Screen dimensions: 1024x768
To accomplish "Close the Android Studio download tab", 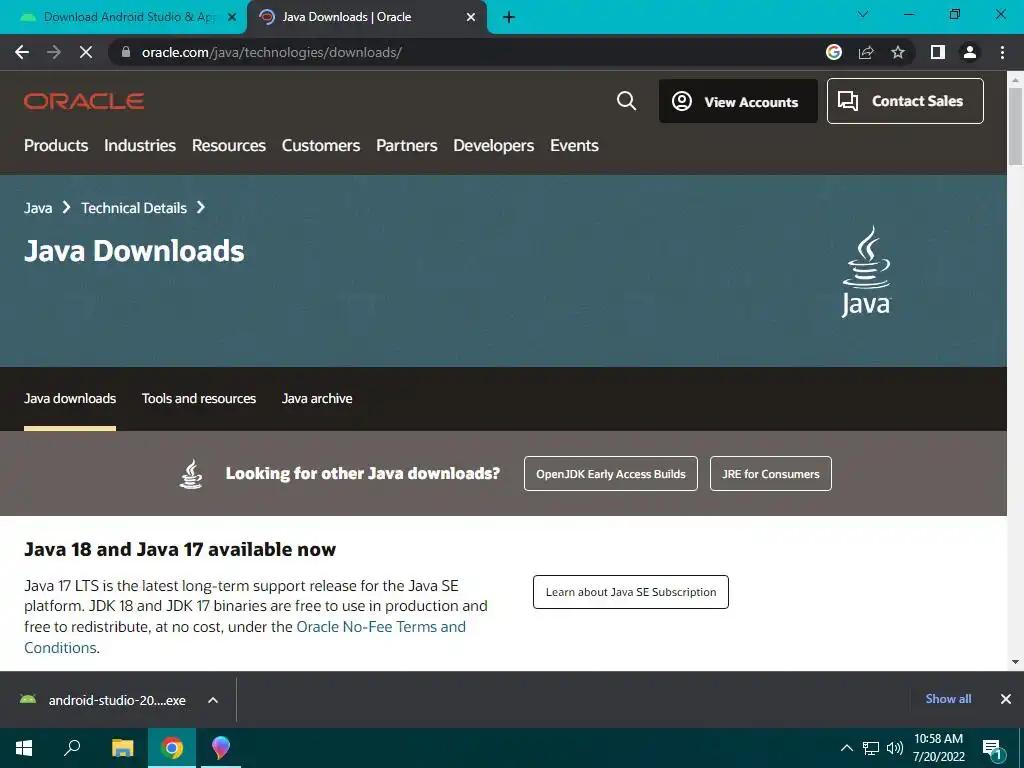I will [x=231, y=17].
